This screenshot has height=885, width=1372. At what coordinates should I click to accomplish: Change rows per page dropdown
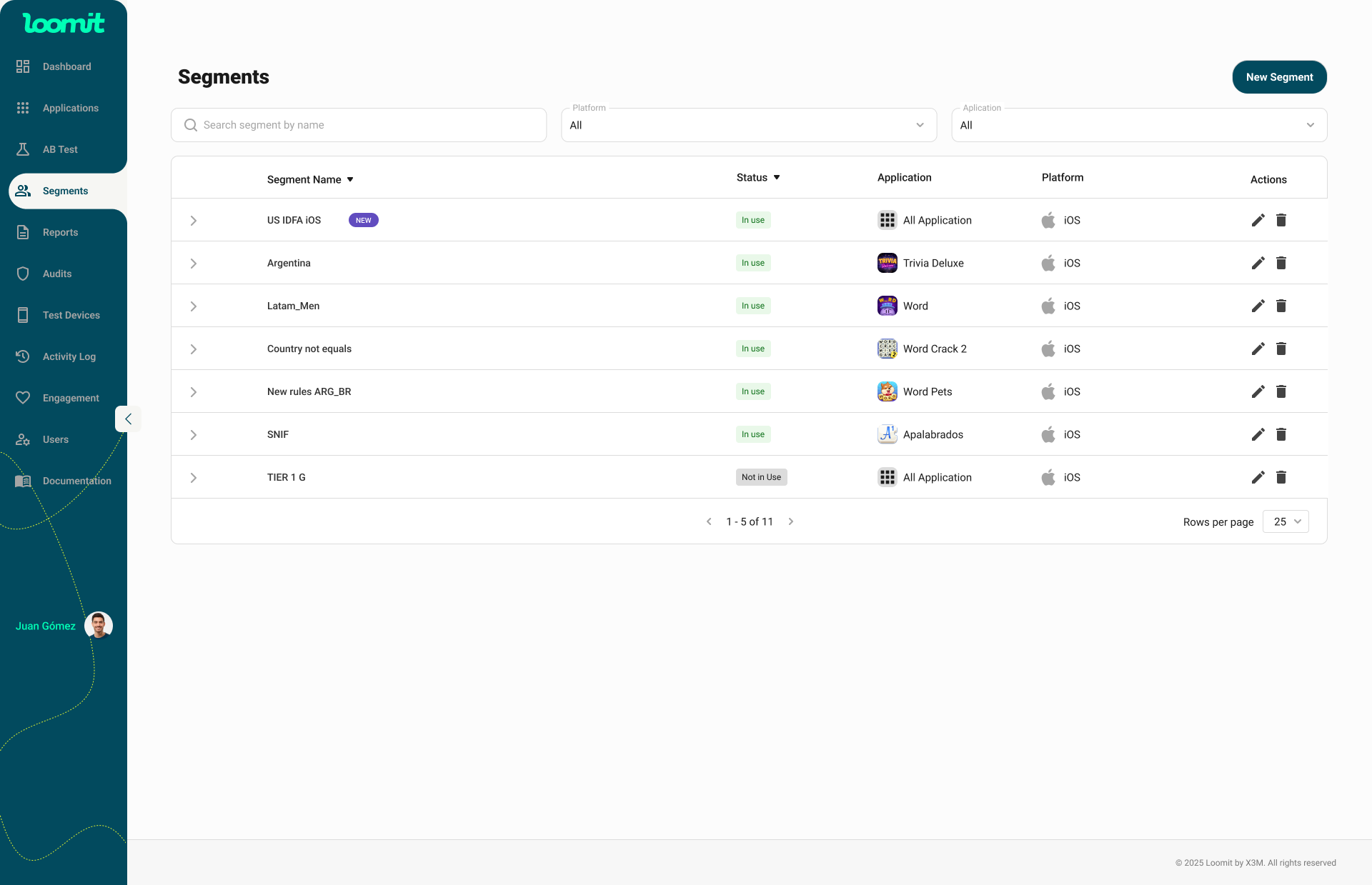1286,521
